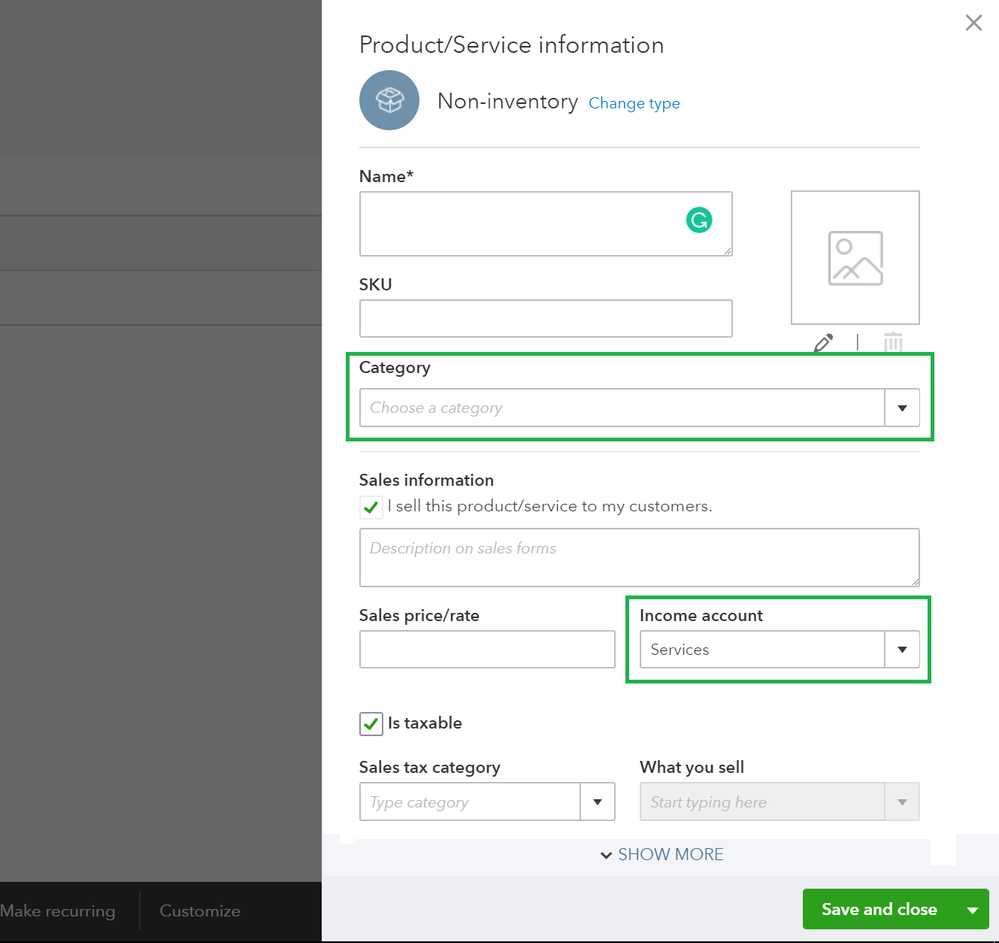Click the Change type link
Viewport: 999px width, 943px height.
tap(634, 103)
